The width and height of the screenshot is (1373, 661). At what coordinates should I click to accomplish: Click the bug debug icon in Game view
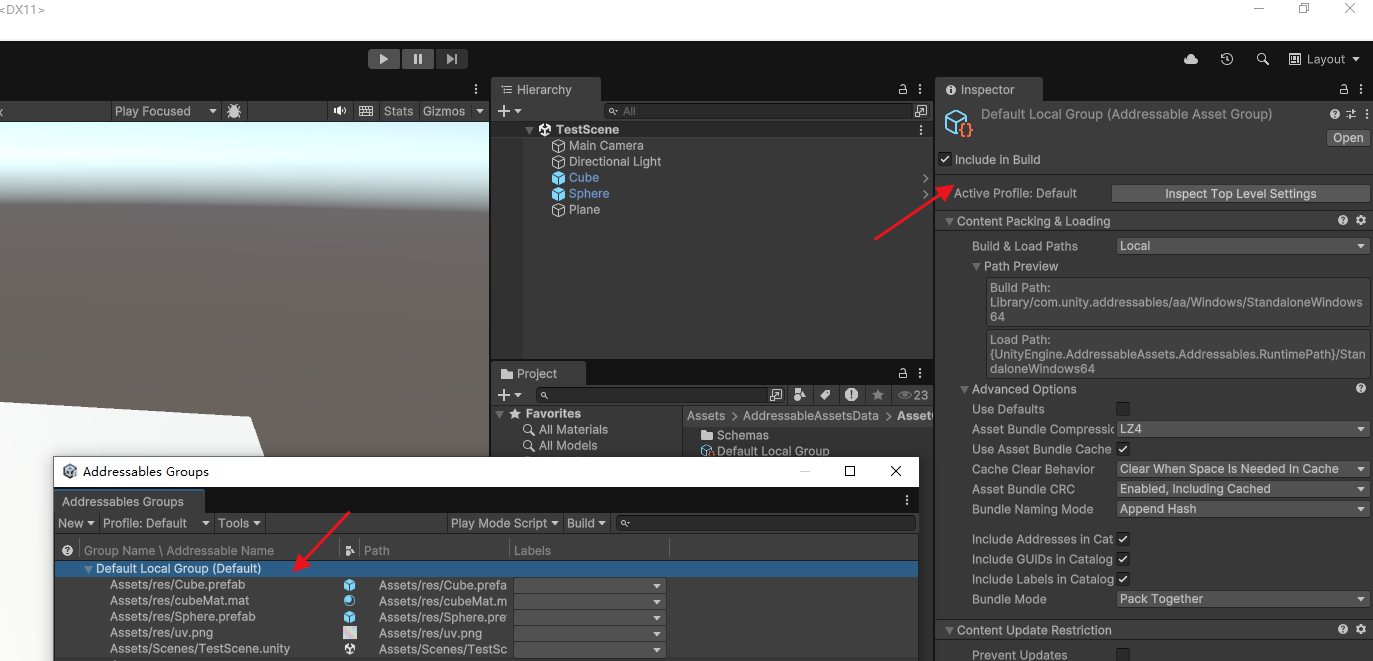point(234,111)
